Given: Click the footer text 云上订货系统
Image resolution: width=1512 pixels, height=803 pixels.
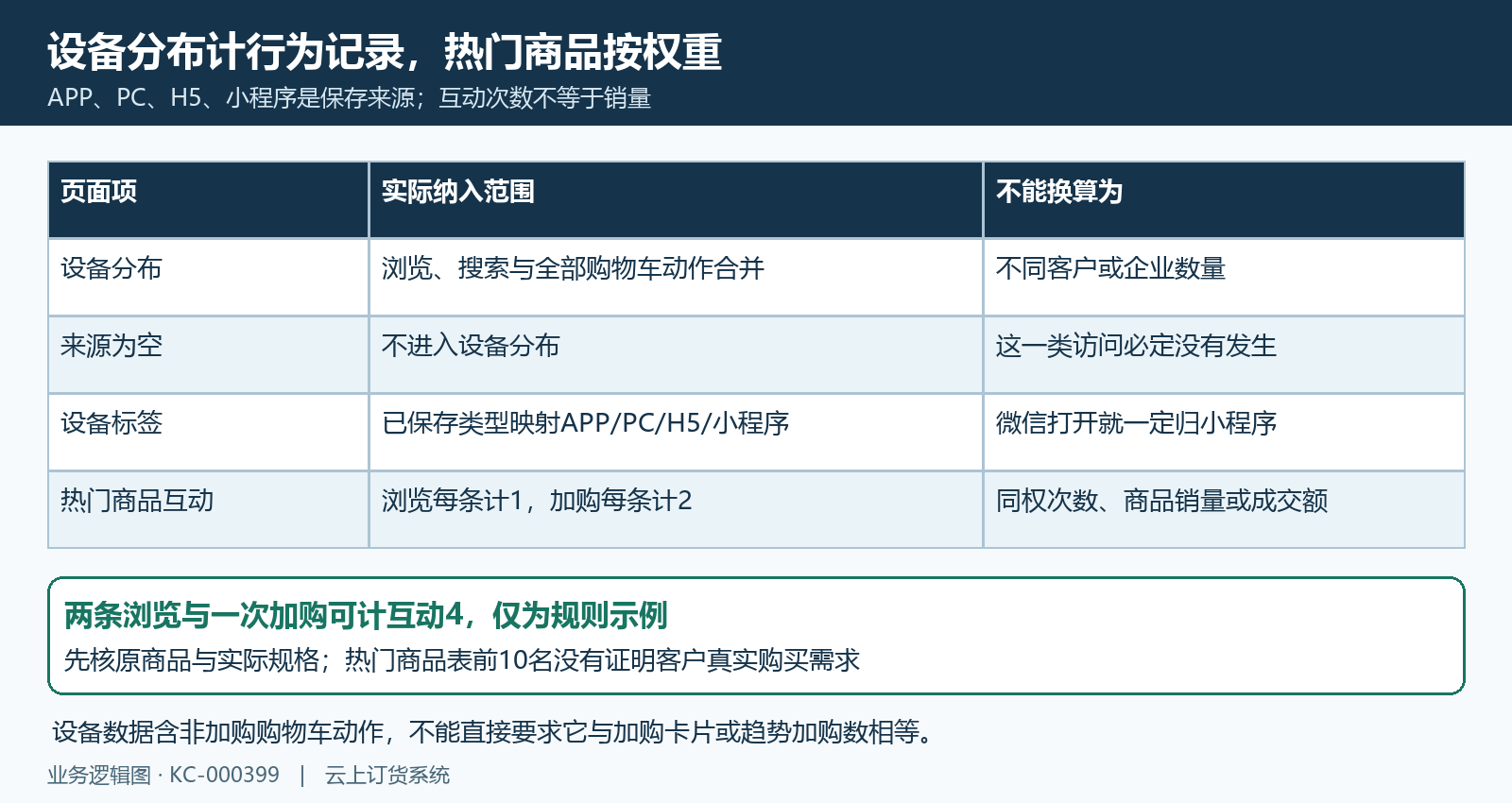Looking at the screenshot, I should point(387,776).
